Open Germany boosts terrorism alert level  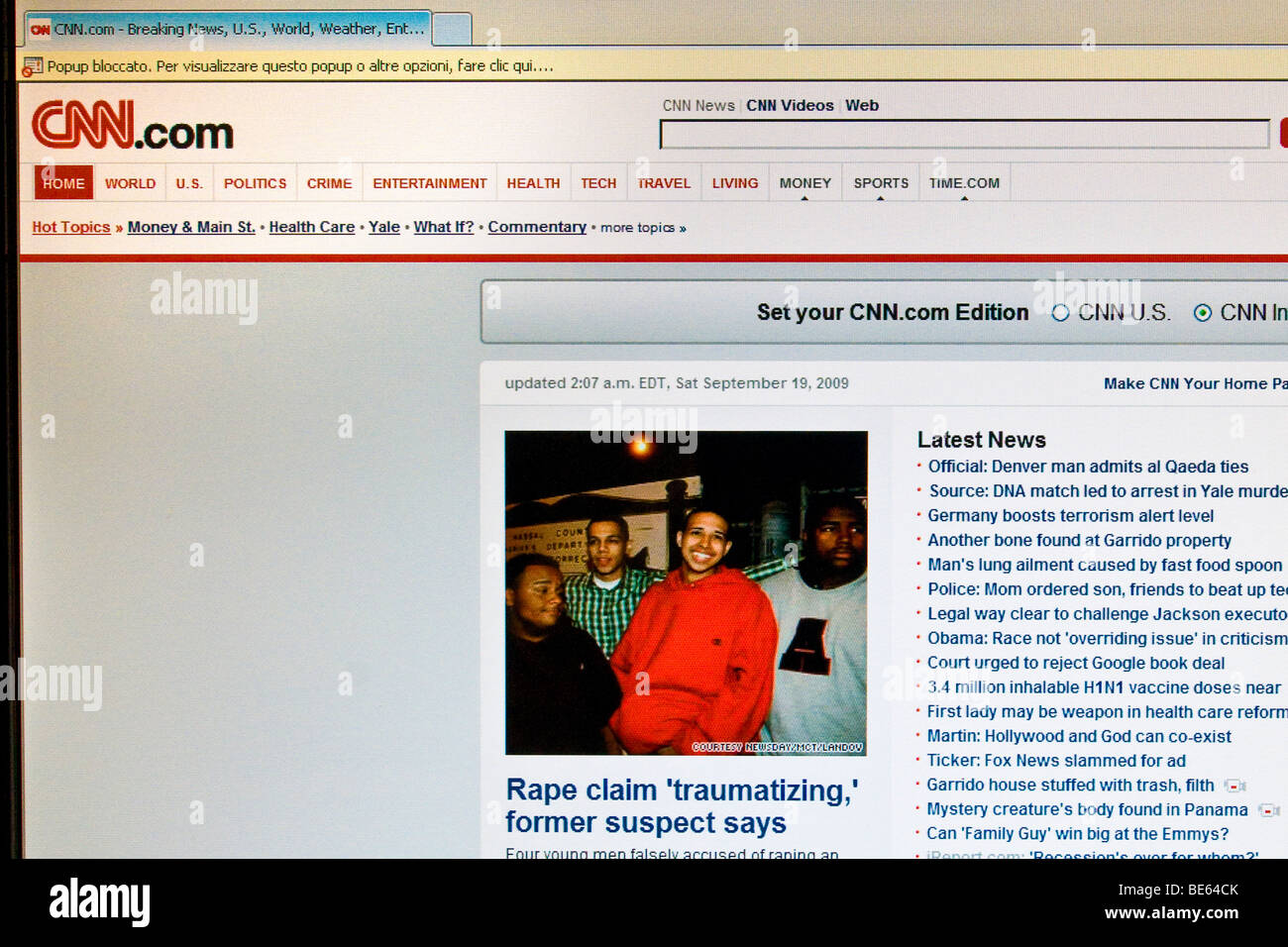point(1070,516)
